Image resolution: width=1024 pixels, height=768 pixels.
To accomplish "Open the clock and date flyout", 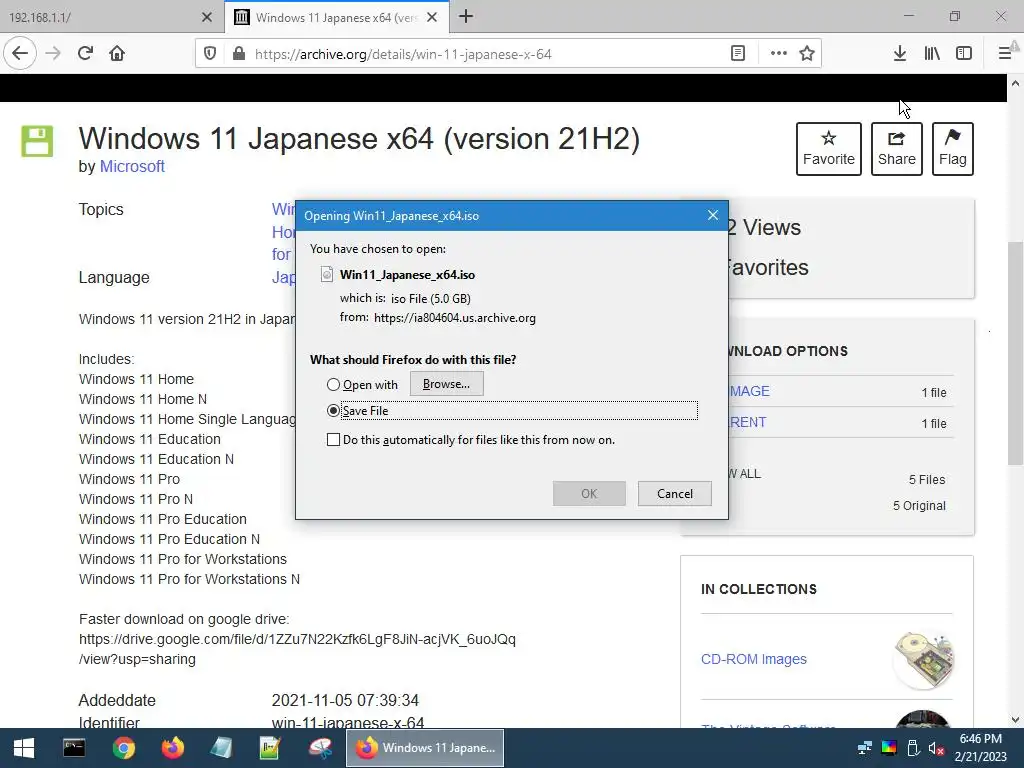I will coord(980,748).
